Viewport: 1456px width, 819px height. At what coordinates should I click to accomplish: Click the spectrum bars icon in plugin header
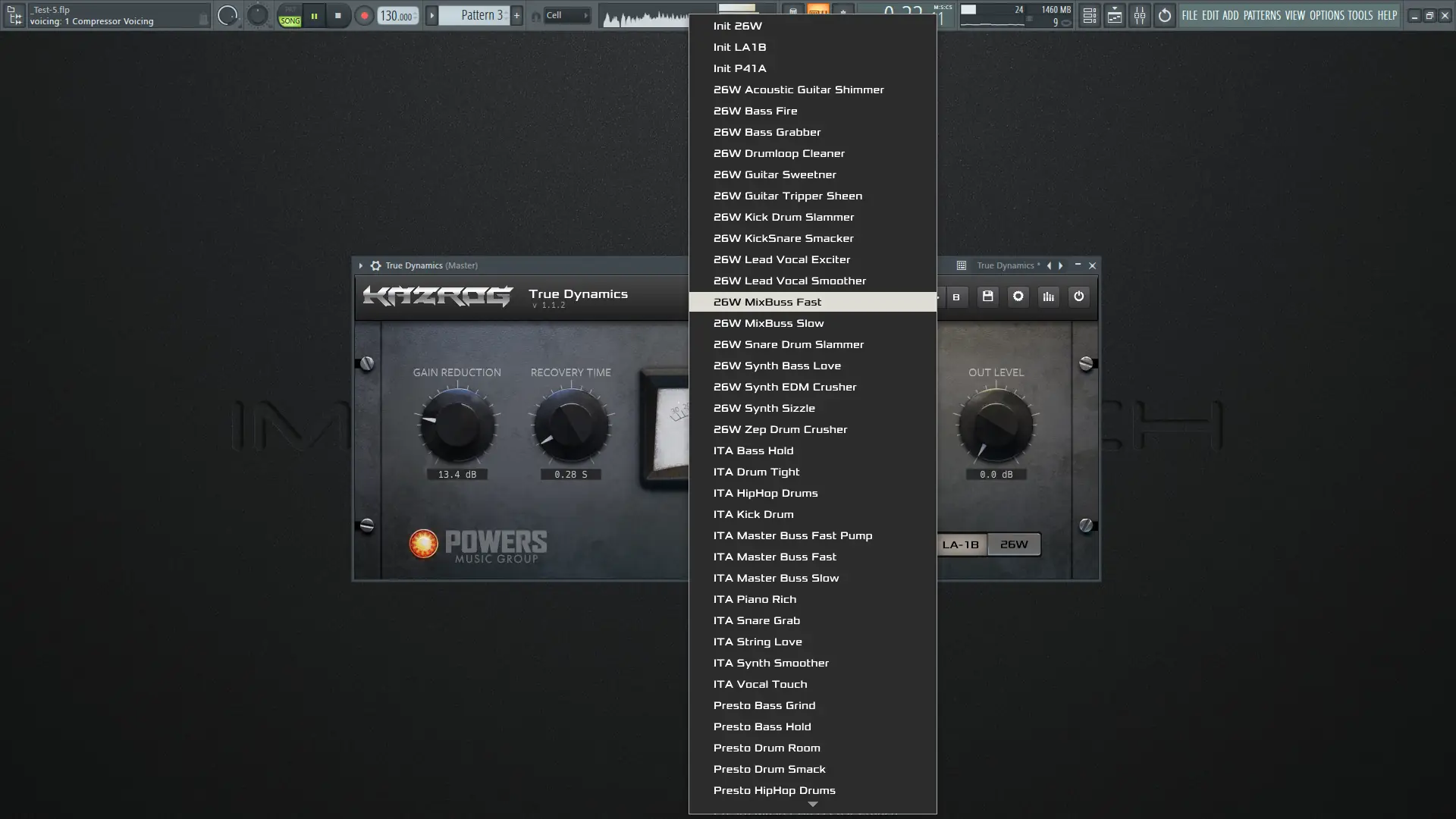(x=1048, y=297)
